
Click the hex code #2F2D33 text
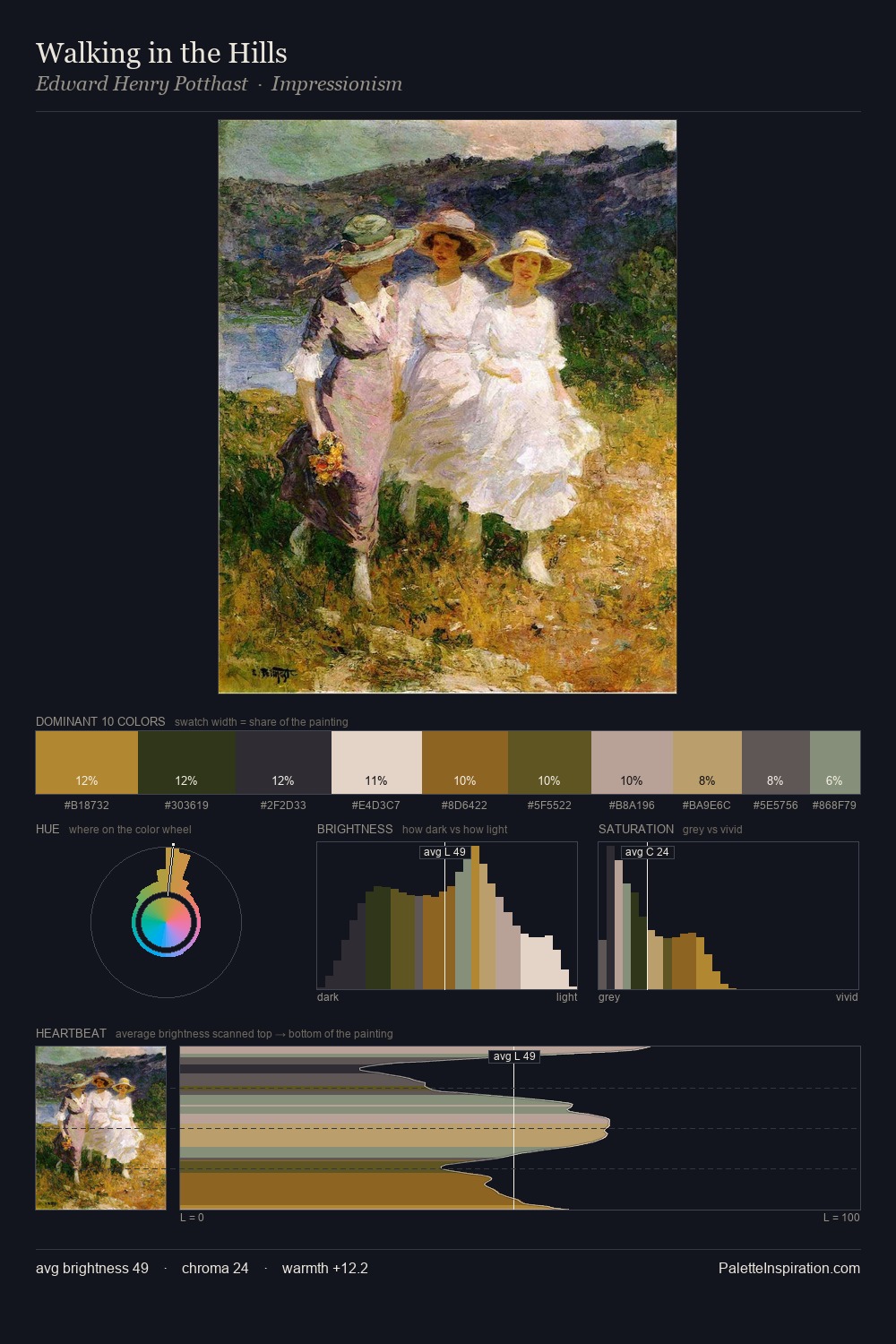283,806
